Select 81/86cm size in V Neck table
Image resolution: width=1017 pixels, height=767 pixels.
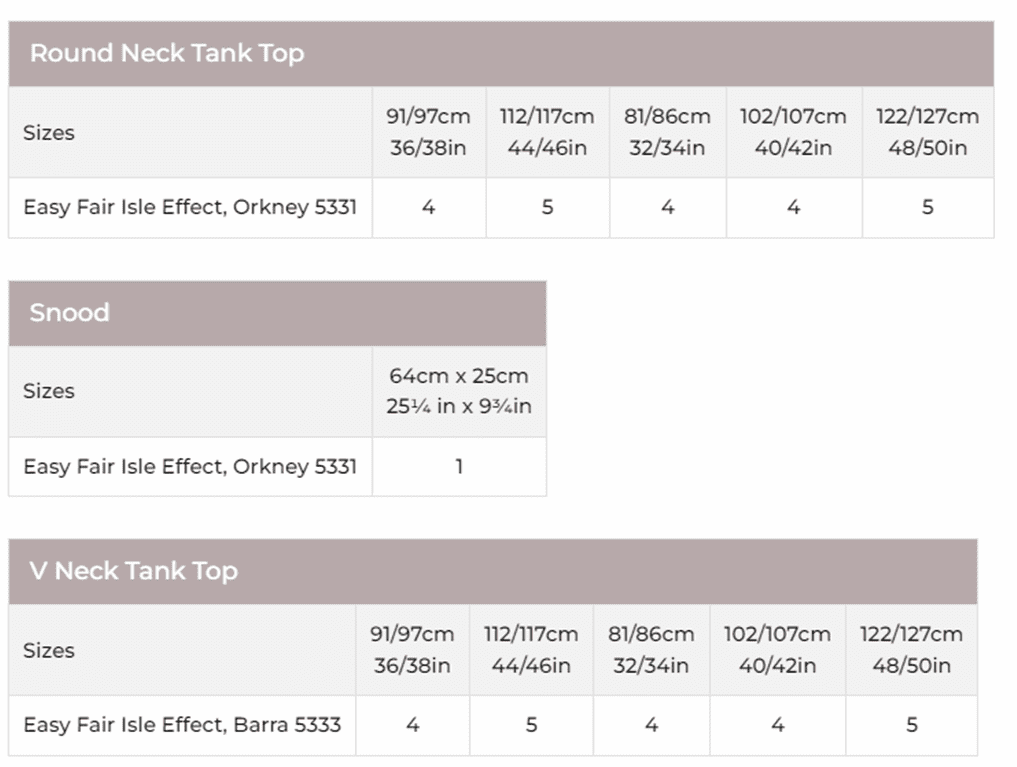651,650
